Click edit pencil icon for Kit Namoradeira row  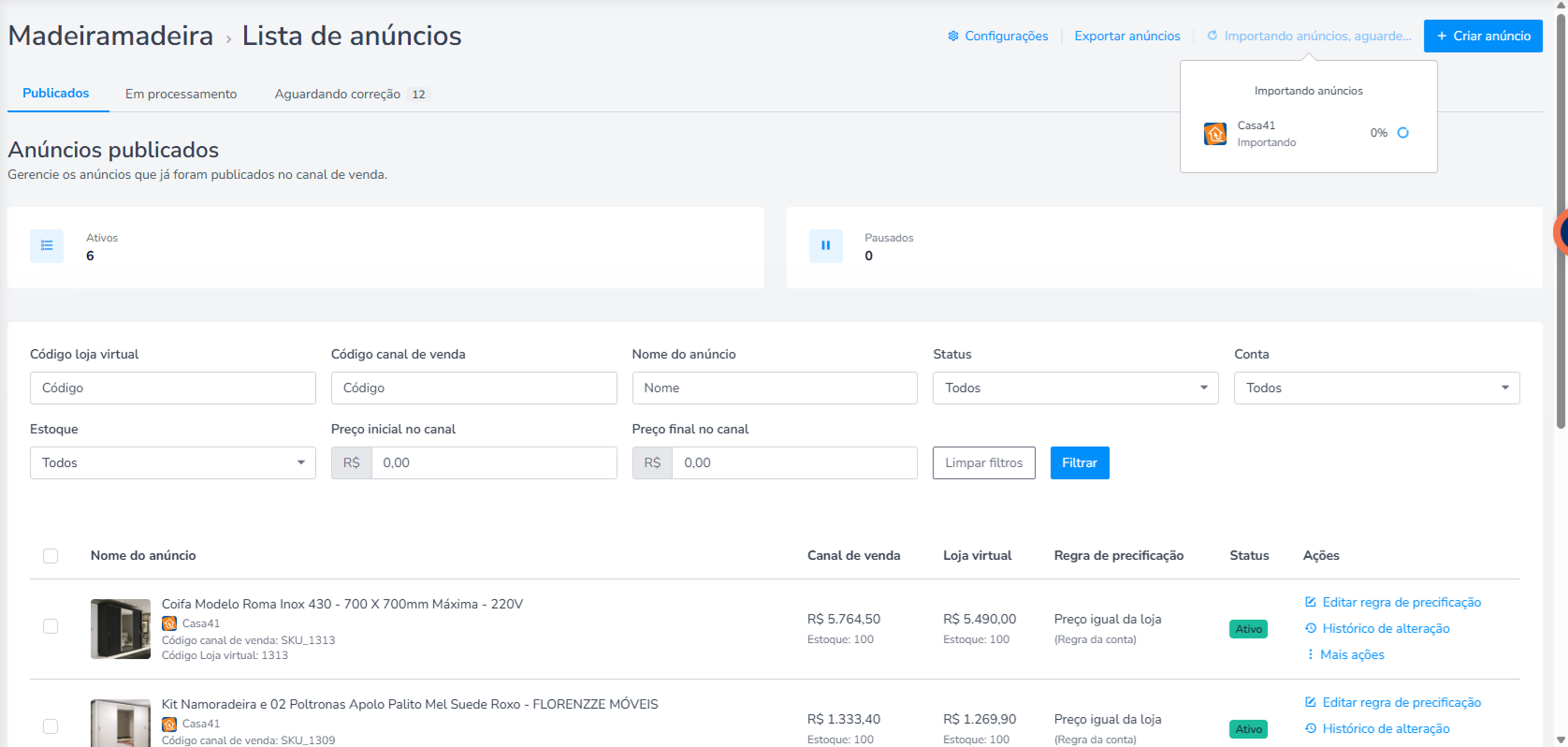coord(1311,702)
